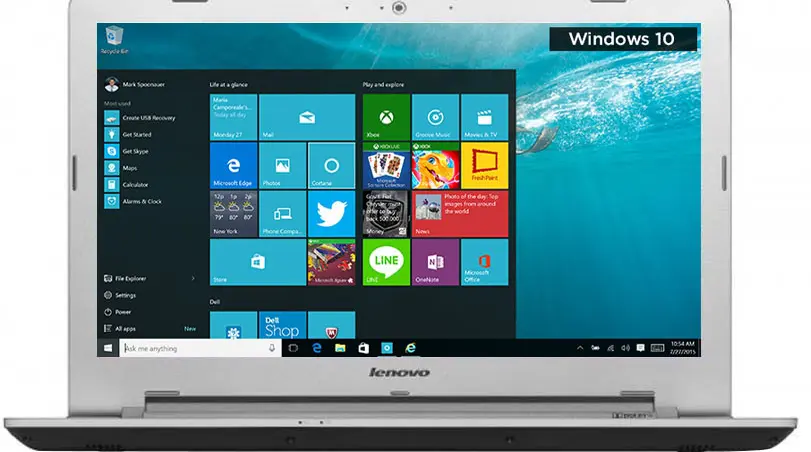Open the Mail tile
The image size is (811, 452).
[x=307, y=117]
